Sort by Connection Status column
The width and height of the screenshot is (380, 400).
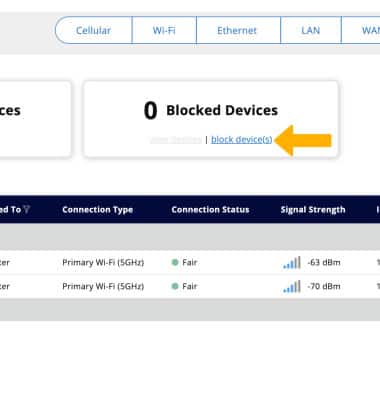pyautogui.click(x=210, y=210)
